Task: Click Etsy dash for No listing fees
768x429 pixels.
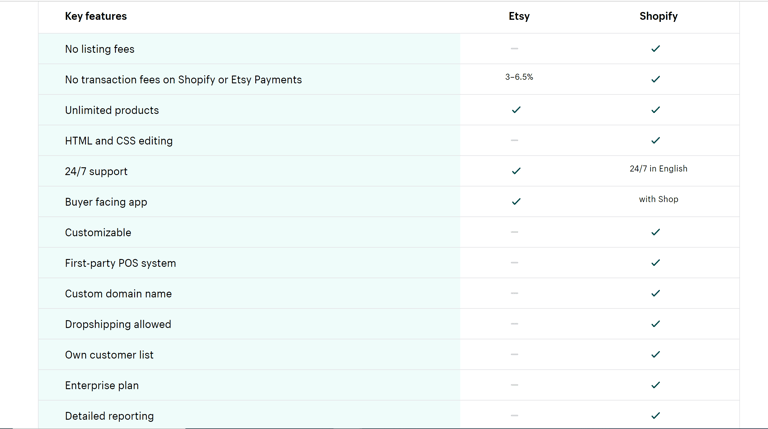Action: (x=514, y=48)
